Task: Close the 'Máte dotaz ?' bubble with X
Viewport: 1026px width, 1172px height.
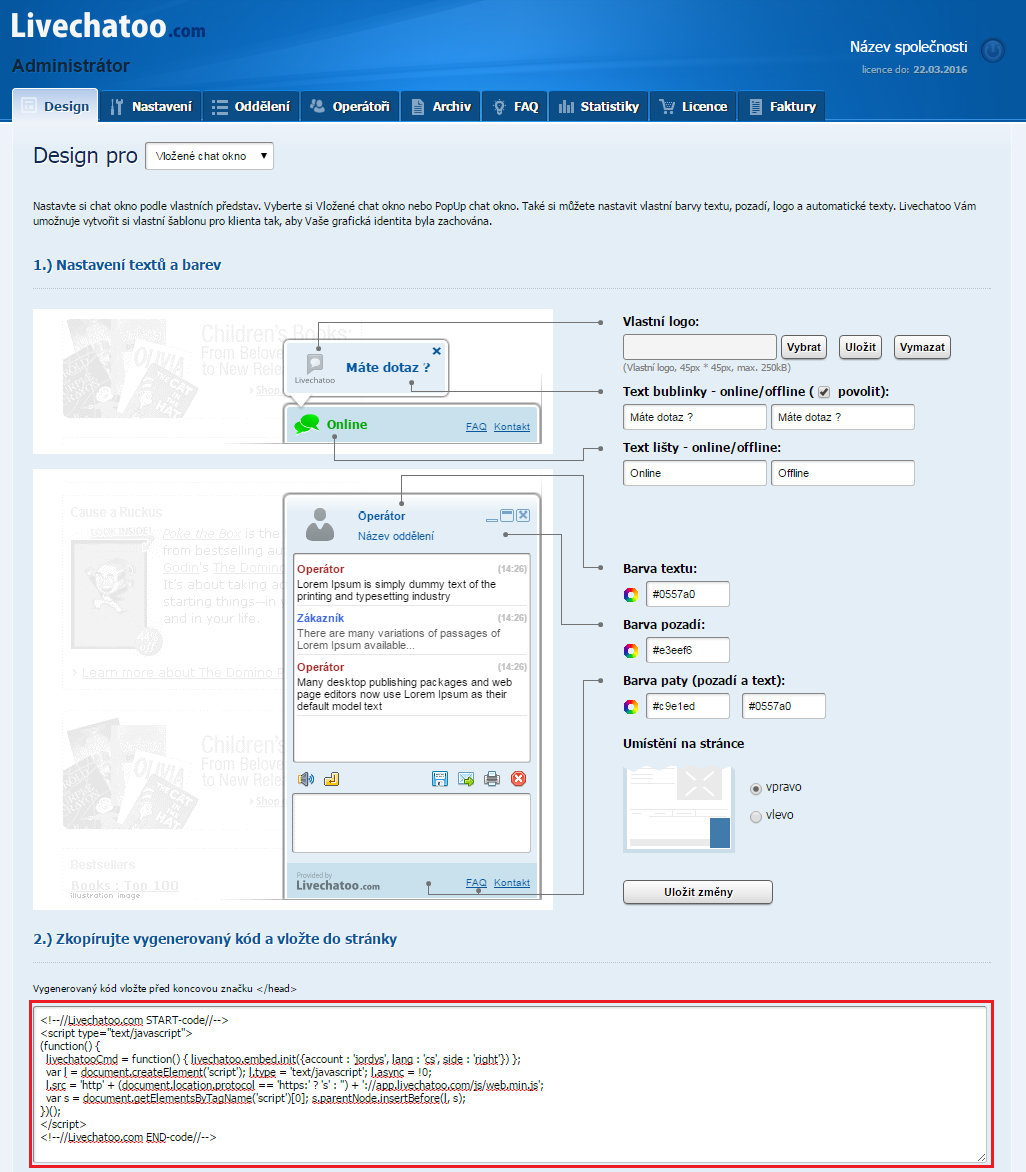Action: 436,351
